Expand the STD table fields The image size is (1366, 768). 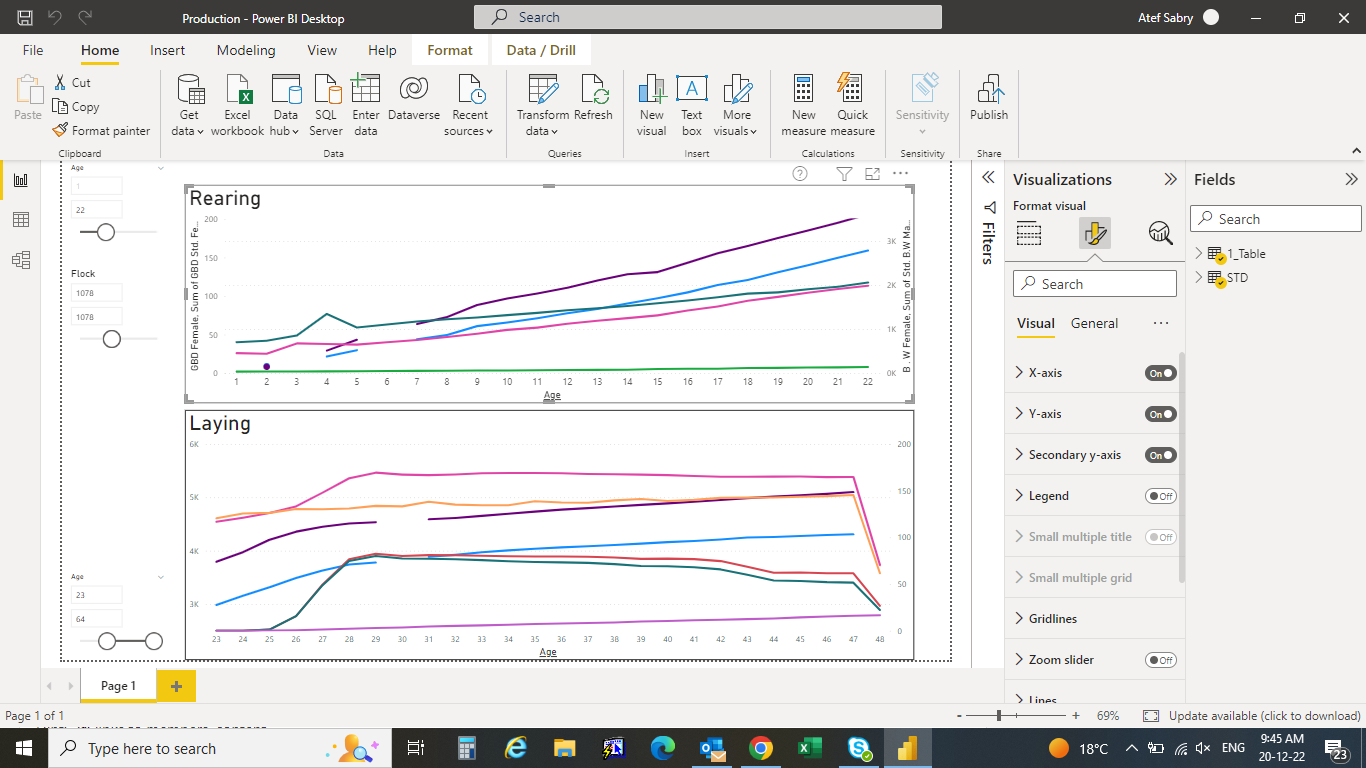(1199, 278)
